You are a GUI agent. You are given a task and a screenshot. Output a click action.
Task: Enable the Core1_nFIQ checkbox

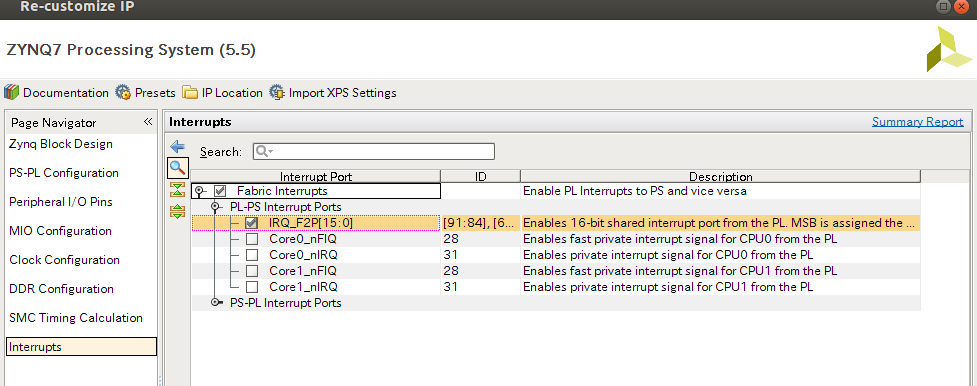pos(251,271)
